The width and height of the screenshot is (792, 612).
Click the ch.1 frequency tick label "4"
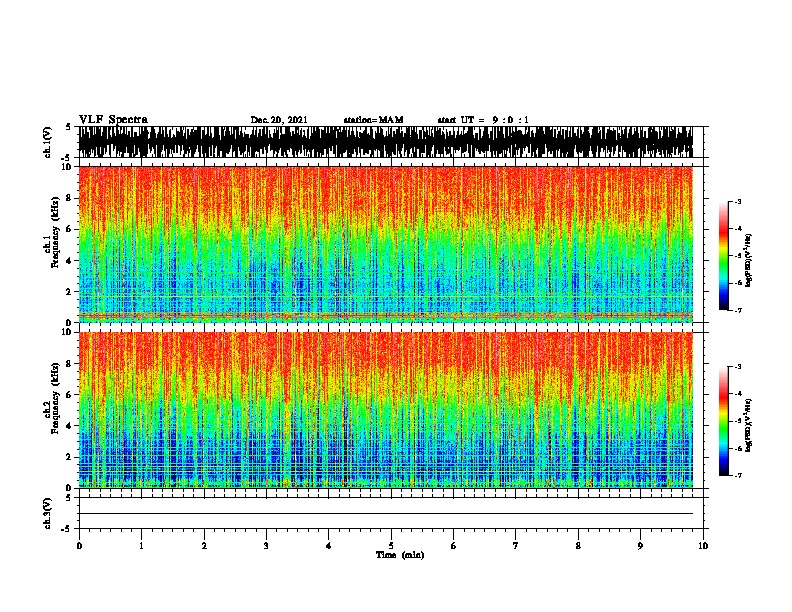[70, 261]
